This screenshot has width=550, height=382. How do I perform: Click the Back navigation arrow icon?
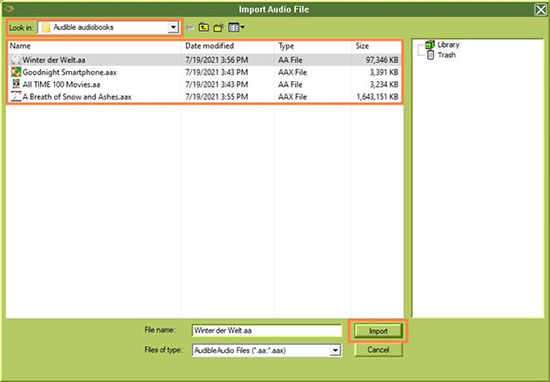[190, 28]
